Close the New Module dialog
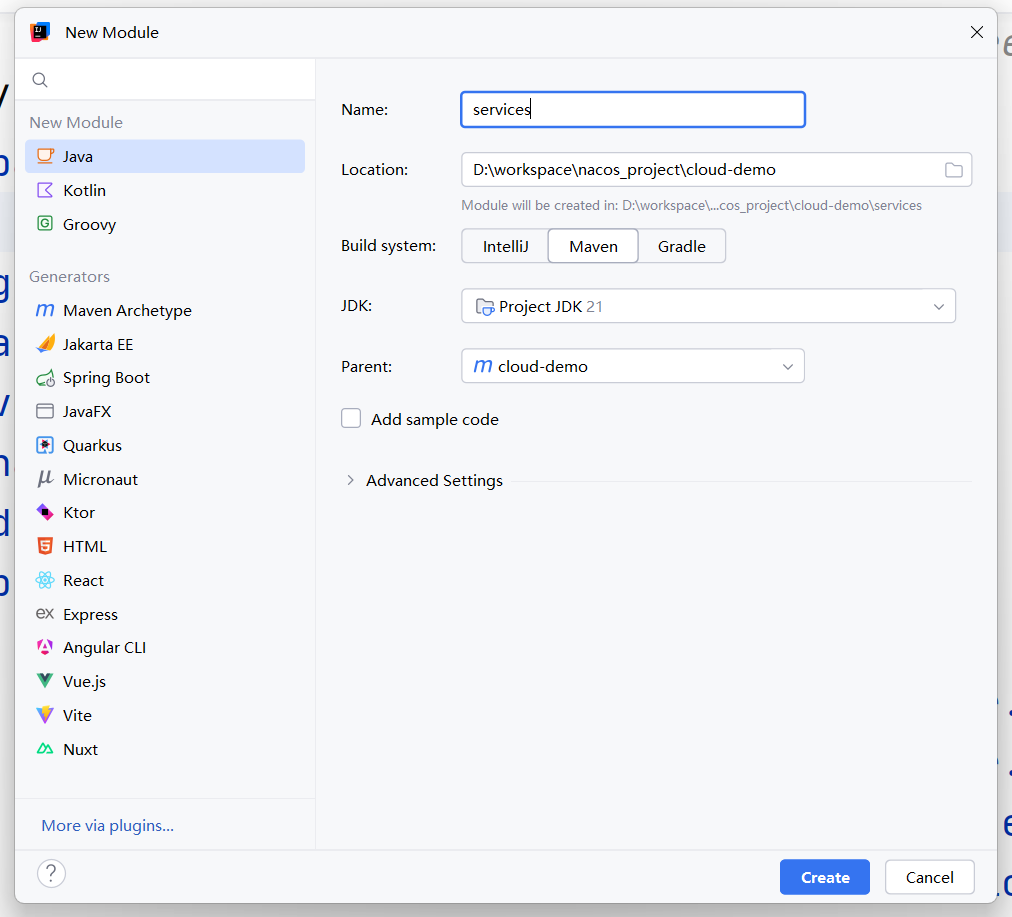The height and width of the screenshot is (917, 1012). [x=977, y=32]
